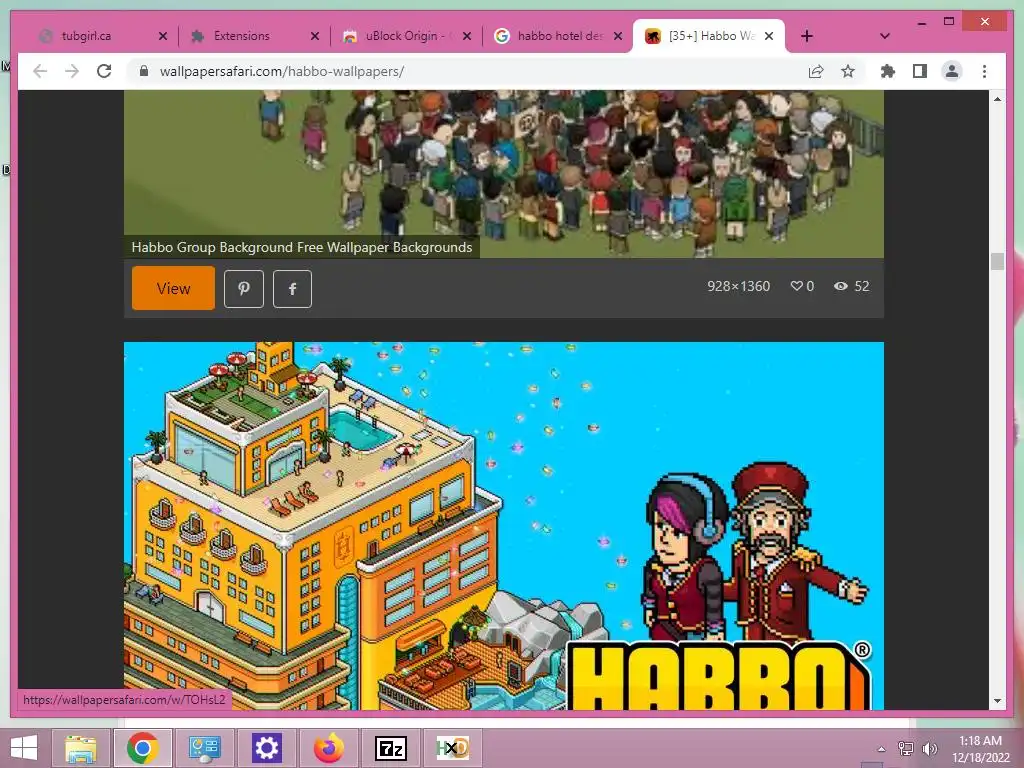
Task: Click the orange View button
Action: (173, 288)
